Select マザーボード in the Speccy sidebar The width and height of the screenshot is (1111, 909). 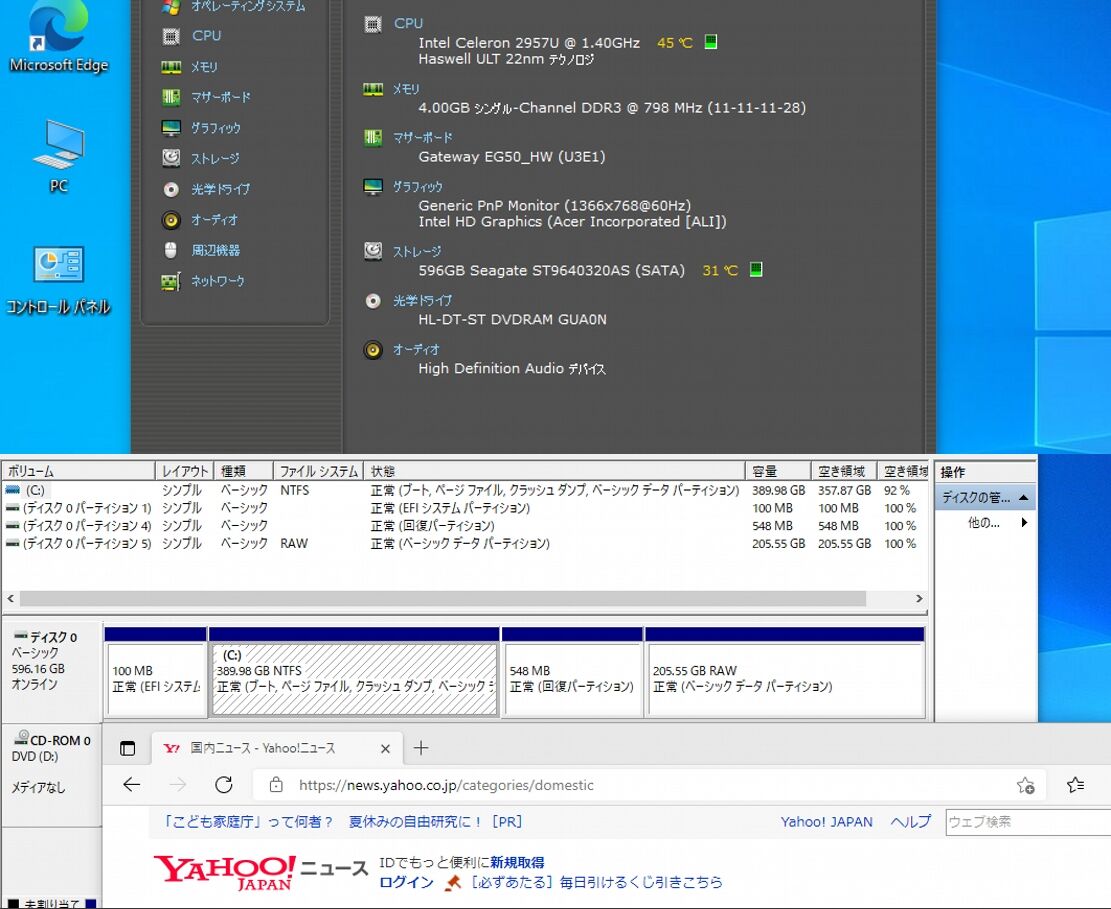pyautogui.click(x=221, y=97)
